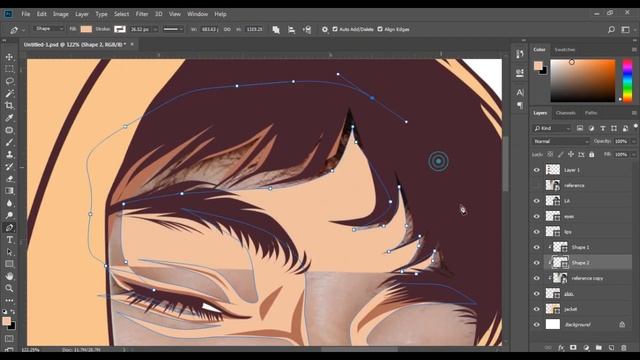The height and width of the screenshot is (360, 640).
Task: Open the Shape tool mode dropdown
Action: tap(49, 29)
